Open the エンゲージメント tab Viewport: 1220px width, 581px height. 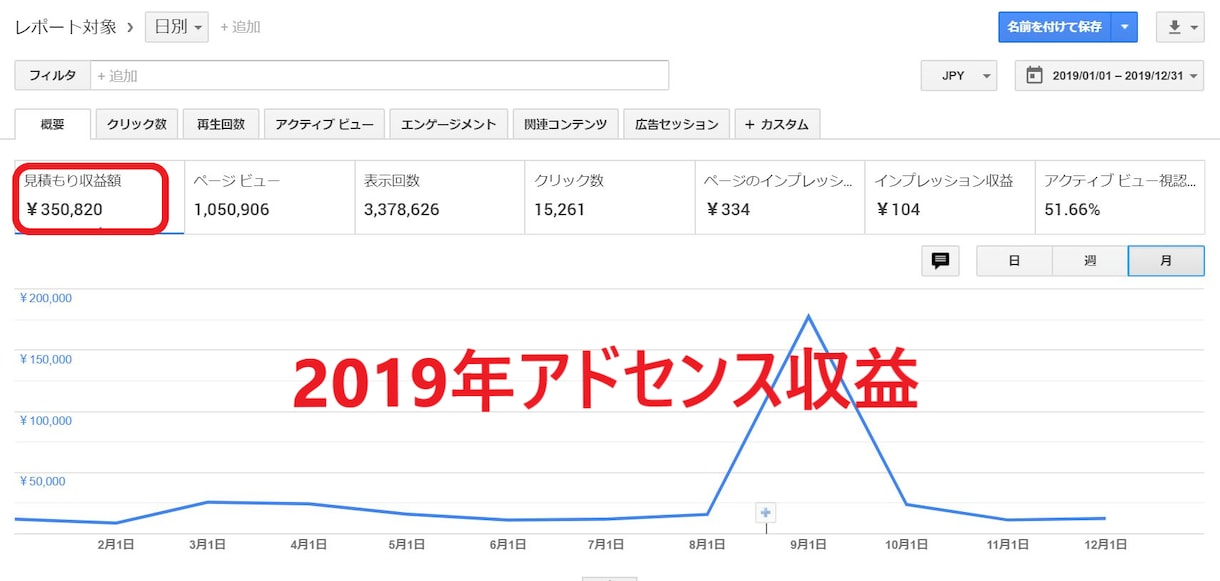click(449, 124)
